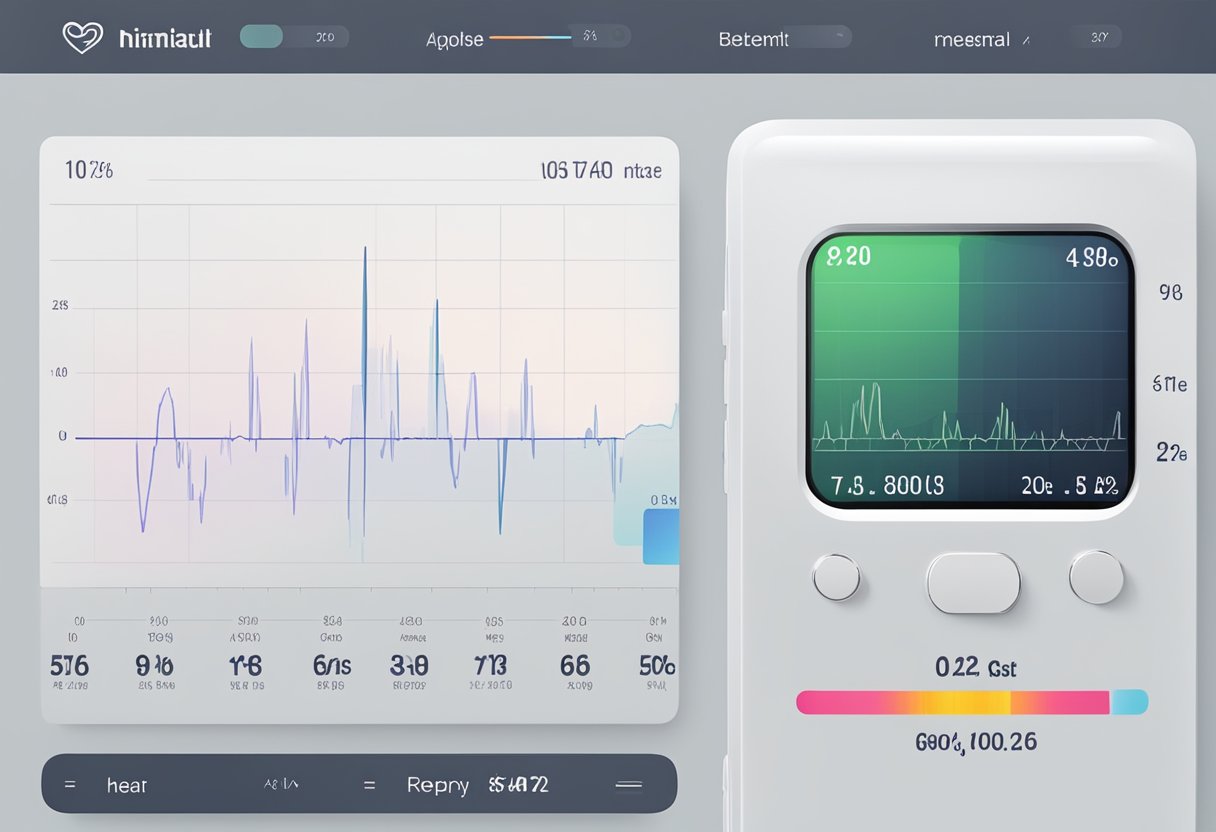Adjust the orange-blue slider next to Agolse
1216x832 pixels.
(x=530, y=38)
